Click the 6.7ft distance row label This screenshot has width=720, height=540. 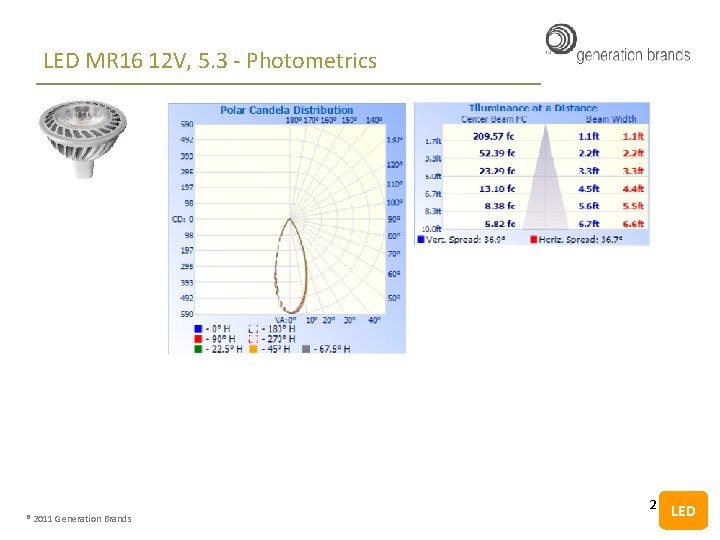pyautogui.click(x=433, y=194)
